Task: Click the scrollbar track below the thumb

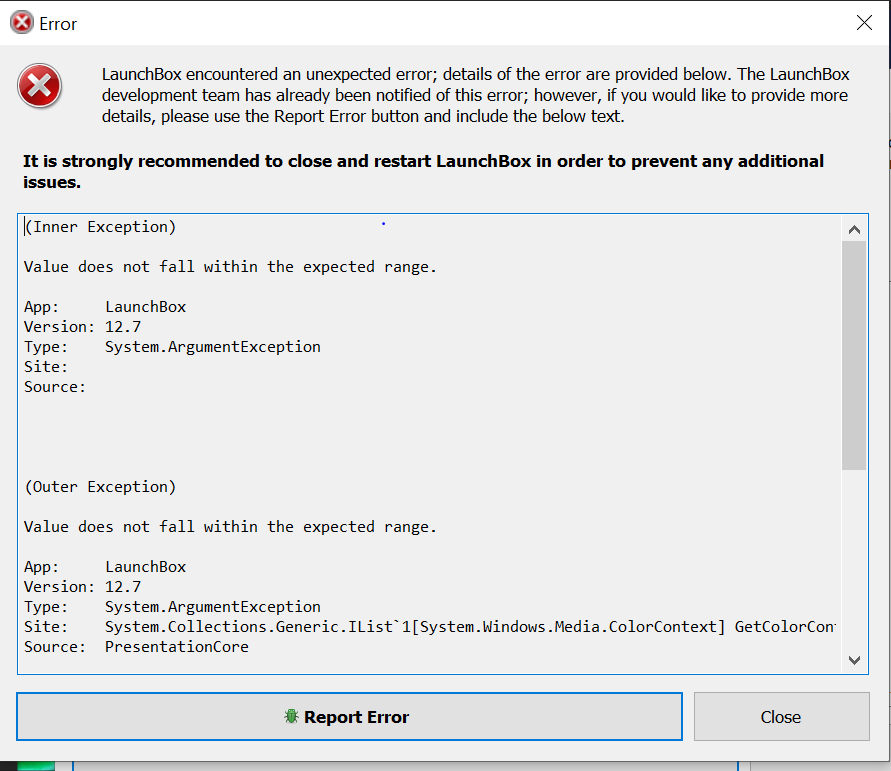Action: (x=854, y=560)
